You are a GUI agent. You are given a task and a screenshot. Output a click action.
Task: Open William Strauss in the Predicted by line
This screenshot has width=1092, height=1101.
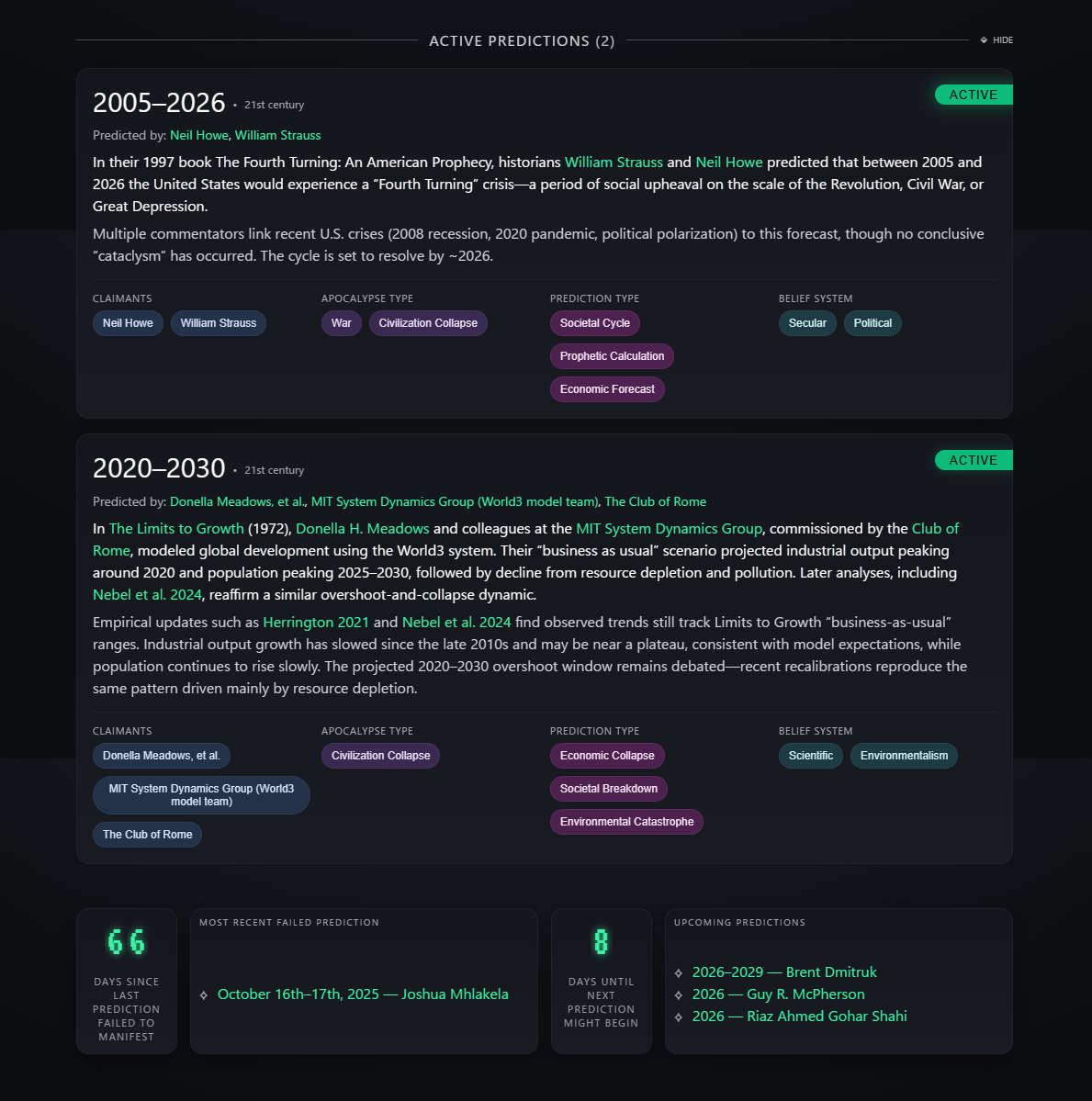point(277,135)
